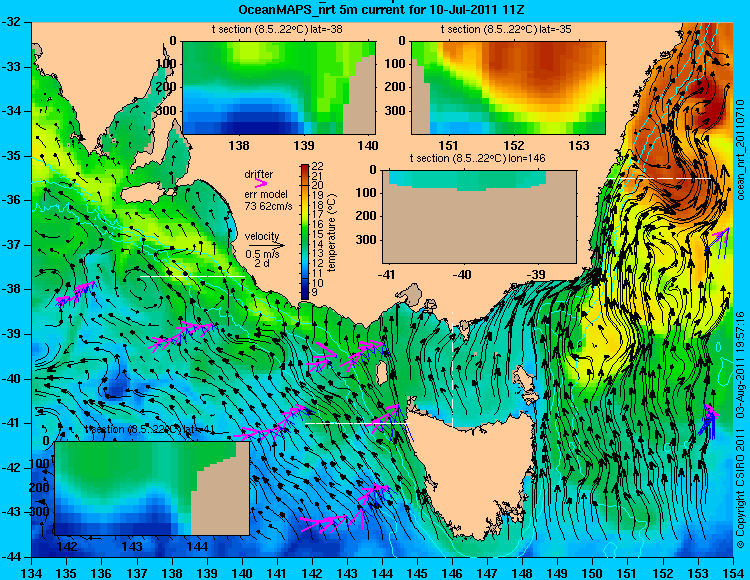Open the lat=-41 temperature section inset plot

point(152,488)
